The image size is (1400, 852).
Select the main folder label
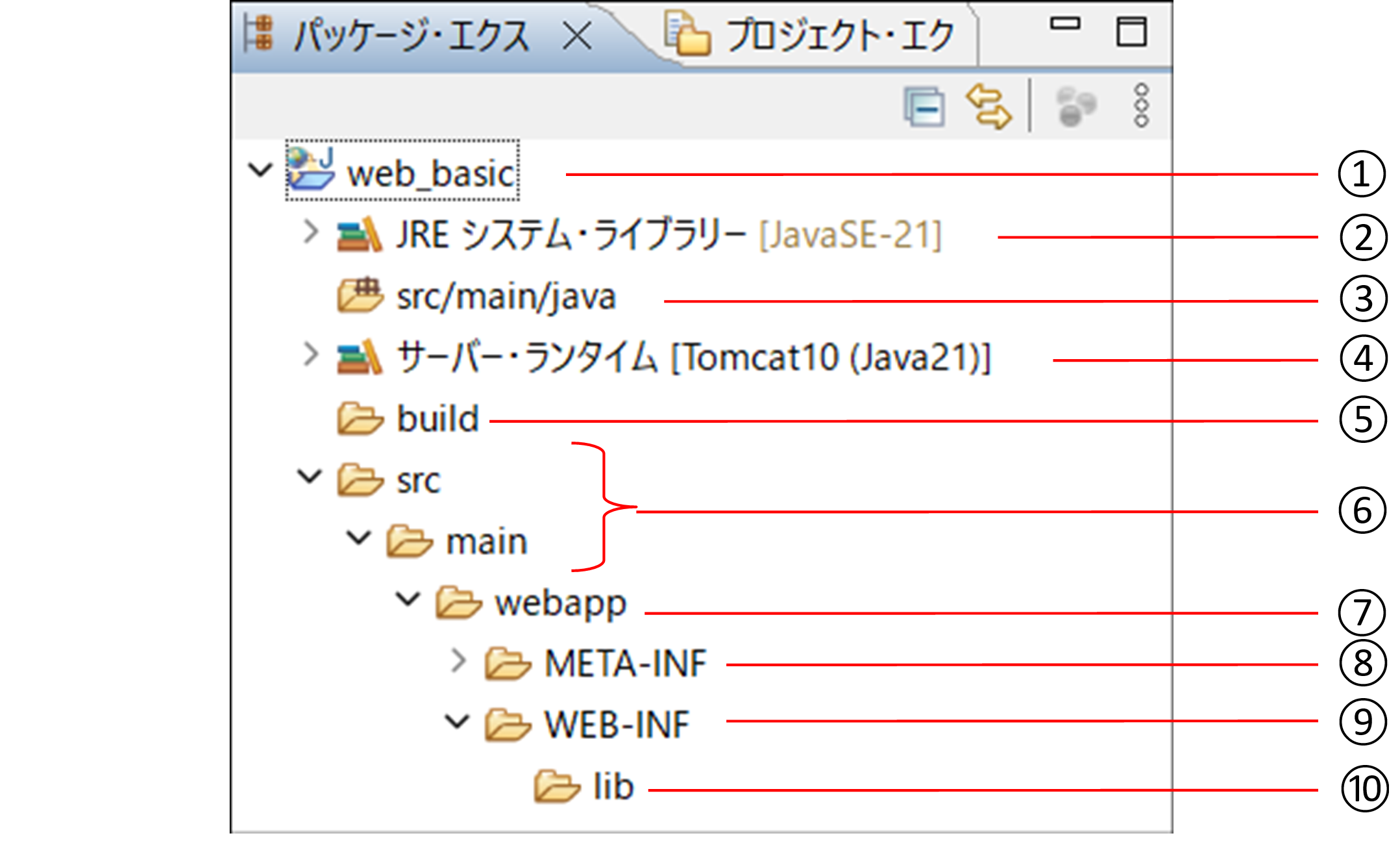tap(486, 542)
